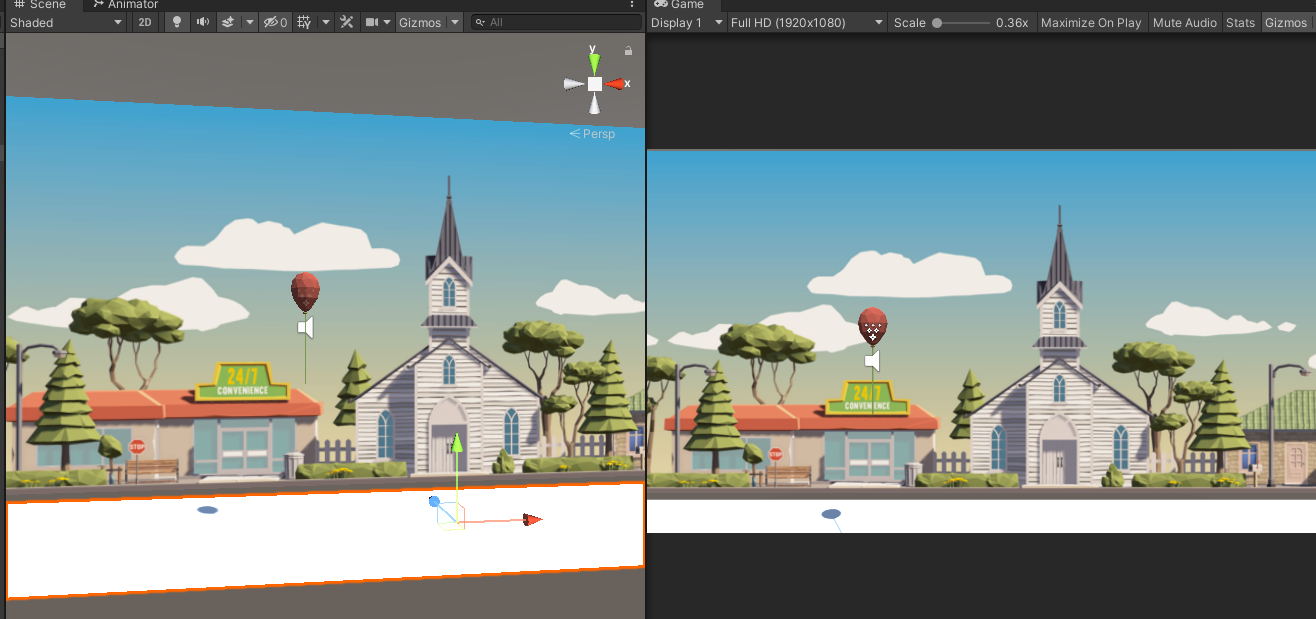The image size is (1316, 619).
Task: Open the Scene view Gizmos dropdown arrow
Action: [455, 22]
